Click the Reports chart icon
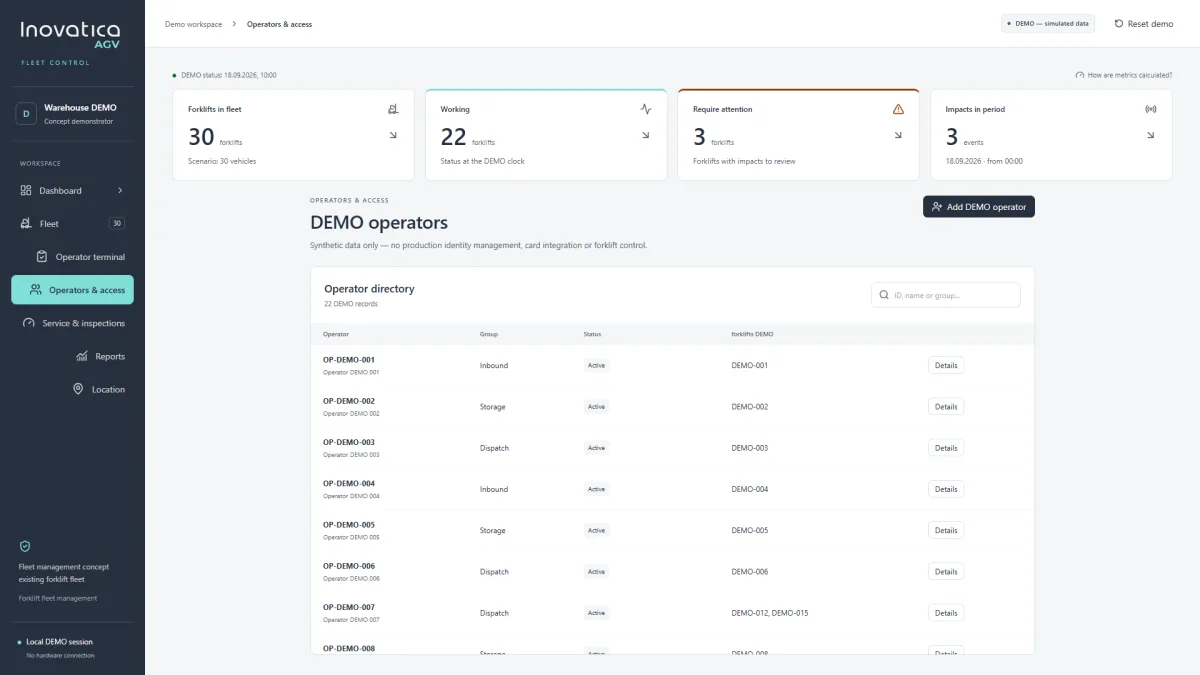The width and height of the screenshot is (1200, 675). tap(82, 356)
